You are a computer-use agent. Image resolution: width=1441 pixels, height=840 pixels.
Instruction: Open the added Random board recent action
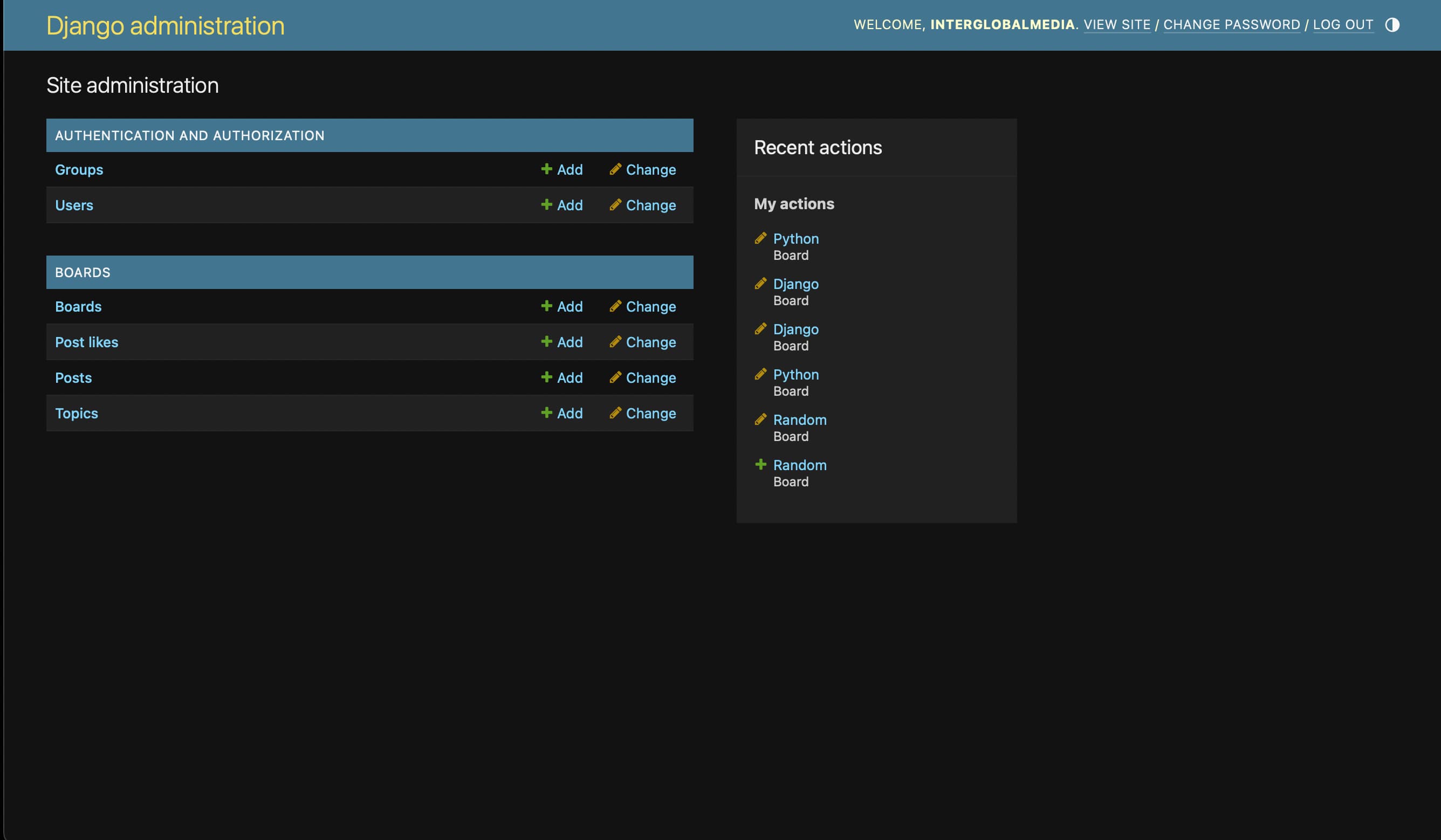(799, 464)
